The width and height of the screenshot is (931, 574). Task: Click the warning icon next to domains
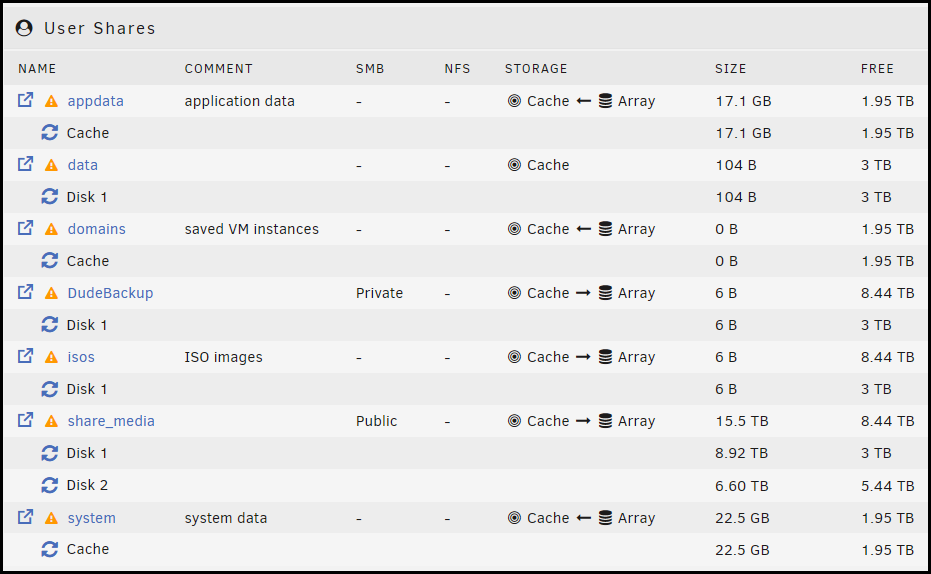[51, 229]
